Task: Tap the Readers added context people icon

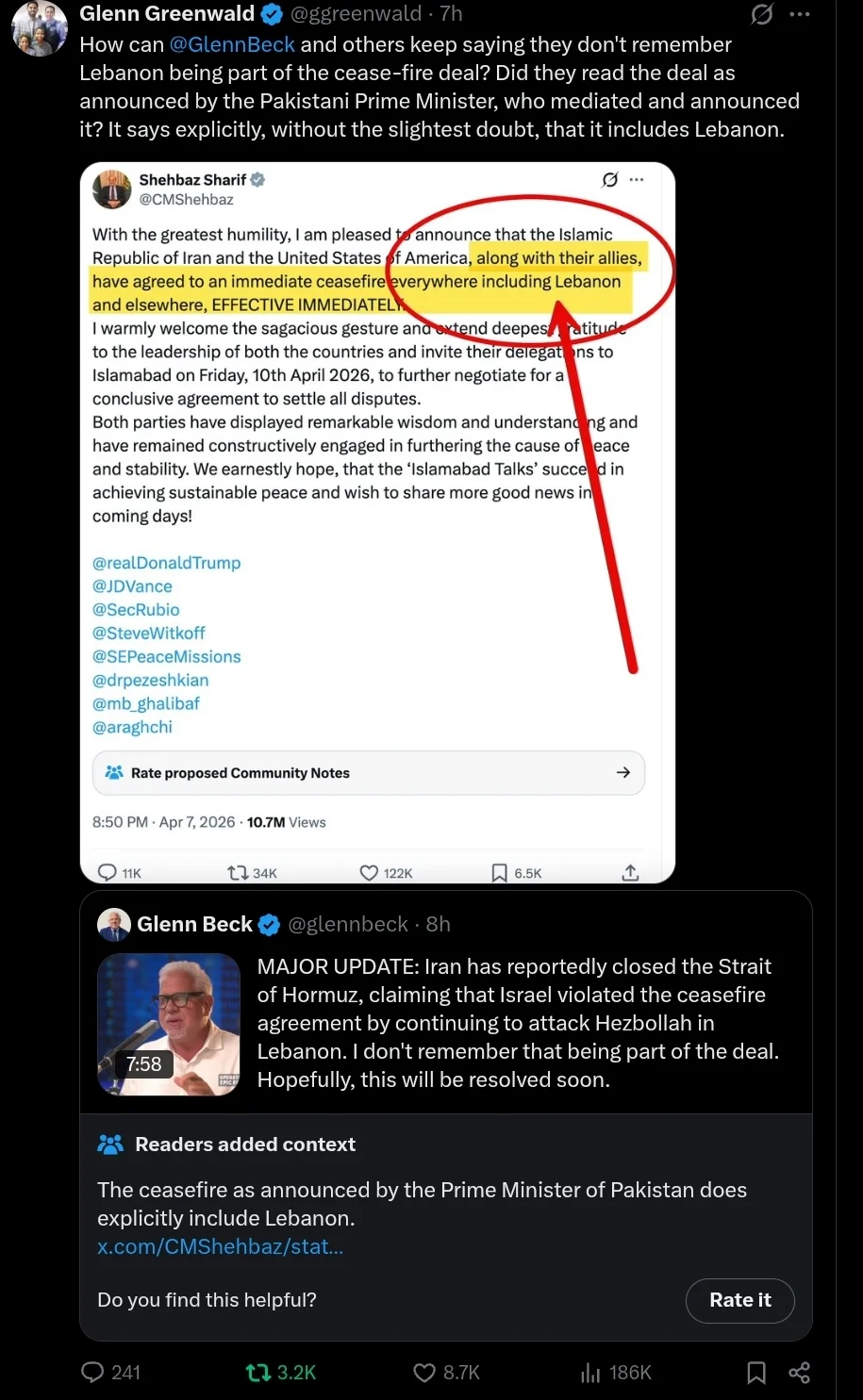Action: (x=110, y=1145)
